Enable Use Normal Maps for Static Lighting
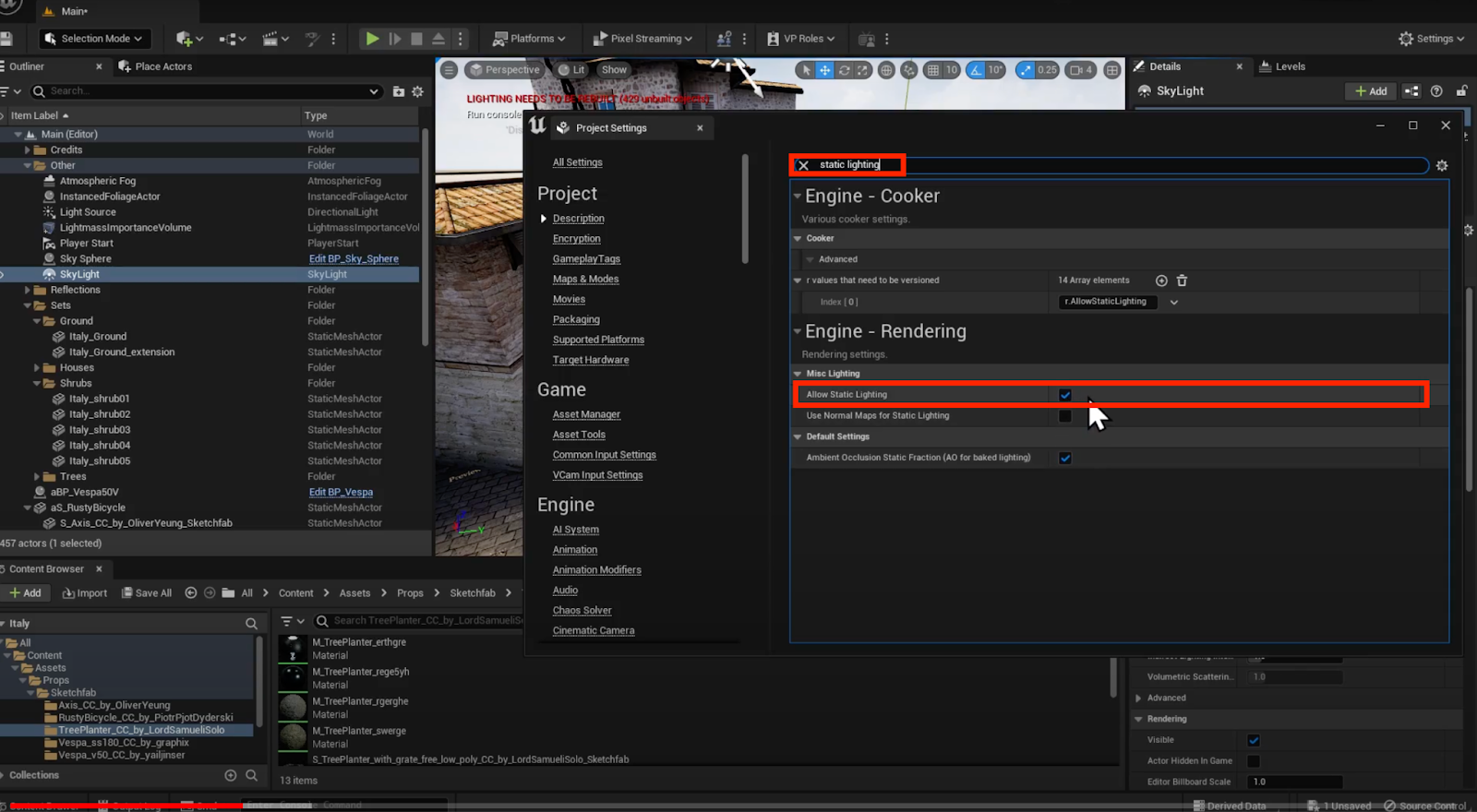This screenshot has width=1477, height=812. click(x=1065, y=416)
